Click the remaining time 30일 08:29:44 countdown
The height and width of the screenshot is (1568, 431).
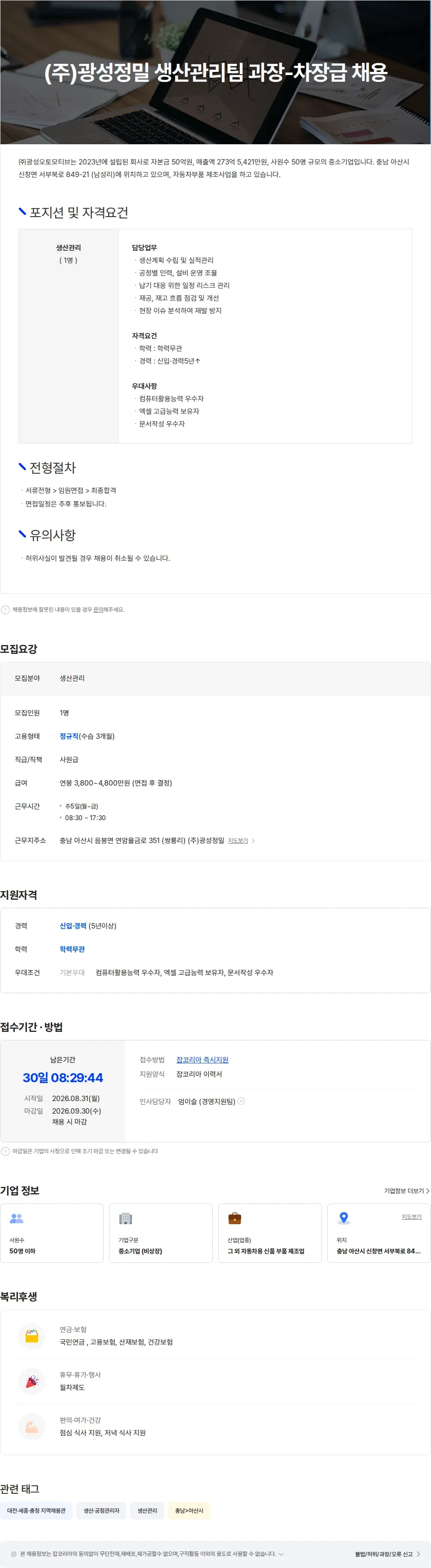[62, 1077]
